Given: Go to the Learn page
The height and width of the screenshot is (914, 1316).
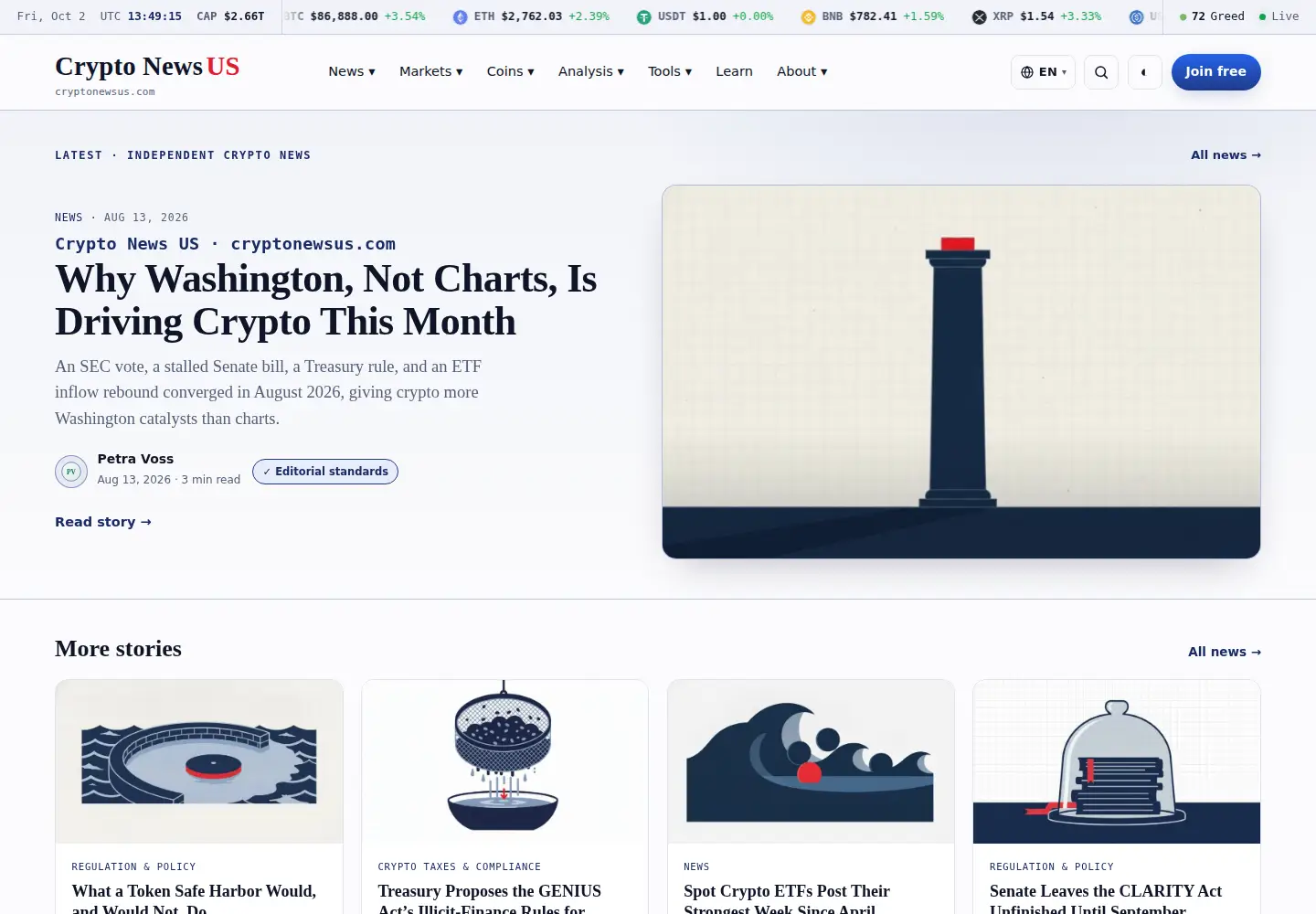Looking at the screenshot, I should pyautogui.click(x=734, y=71).
